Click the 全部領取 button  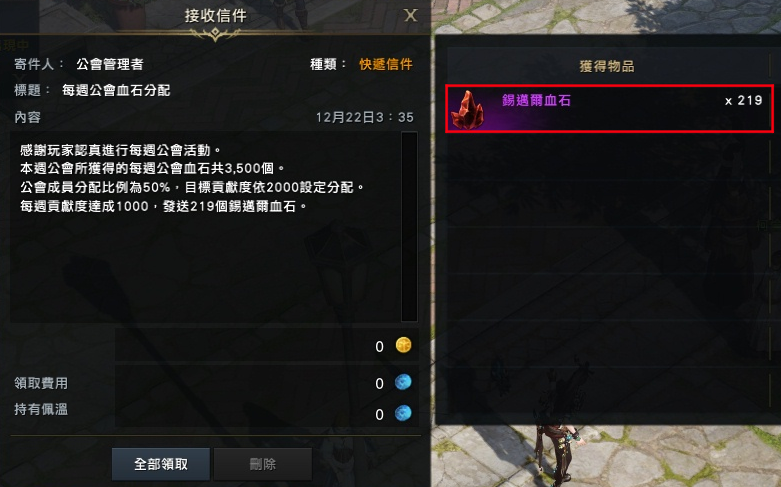[x=161, y=464]
